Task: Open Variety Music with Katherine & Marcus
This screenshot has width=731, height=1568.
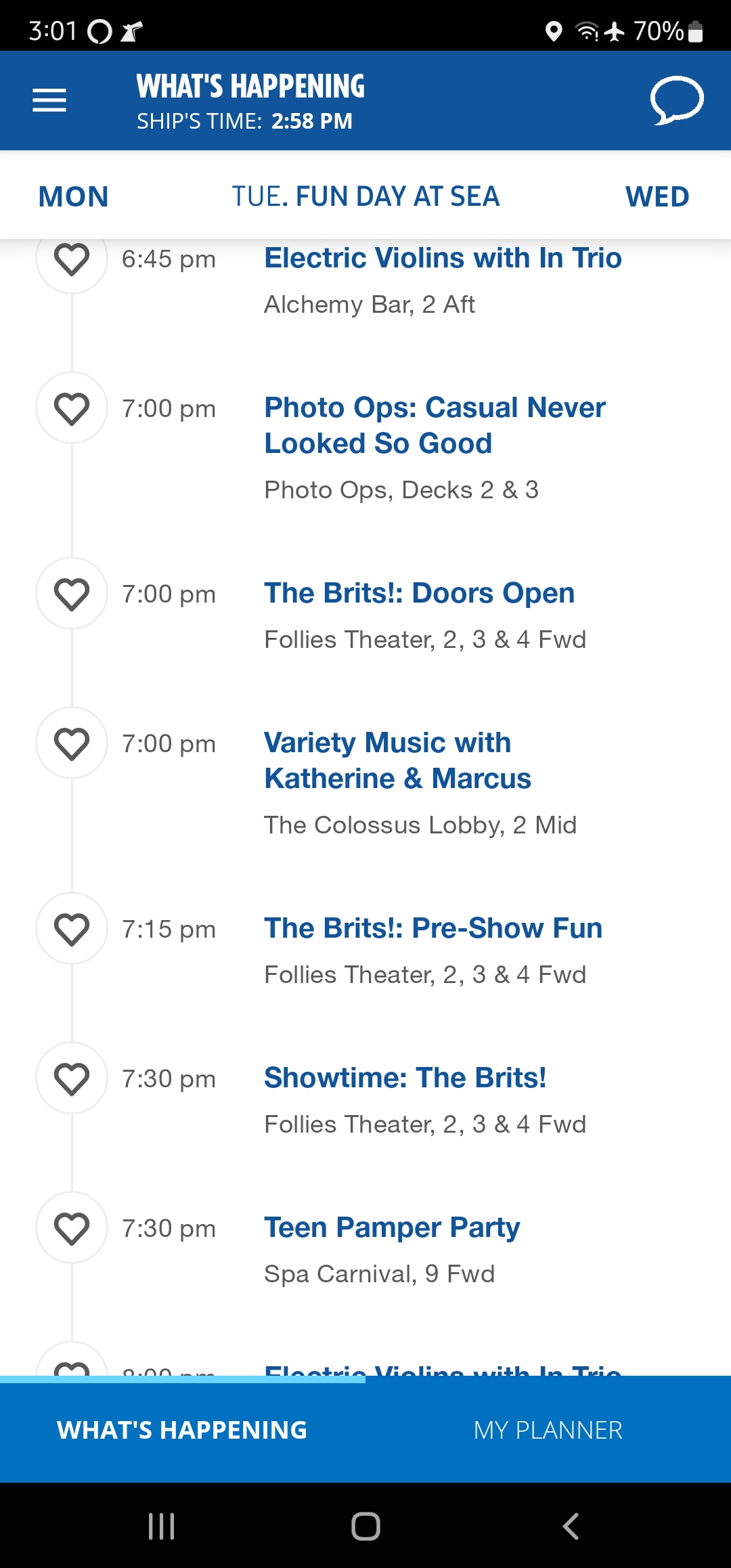Action: click(x=398, y=761)
